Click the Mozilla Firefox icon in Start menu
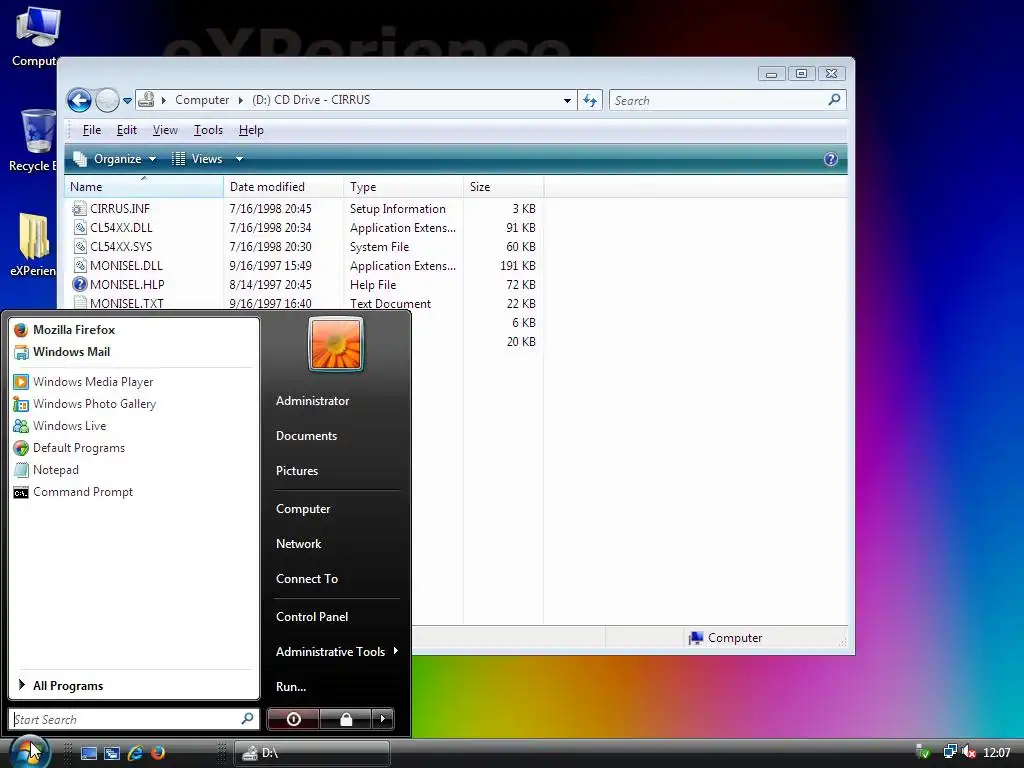The image size is (1024, 768). pyautogui.click(x=21, y=330)
